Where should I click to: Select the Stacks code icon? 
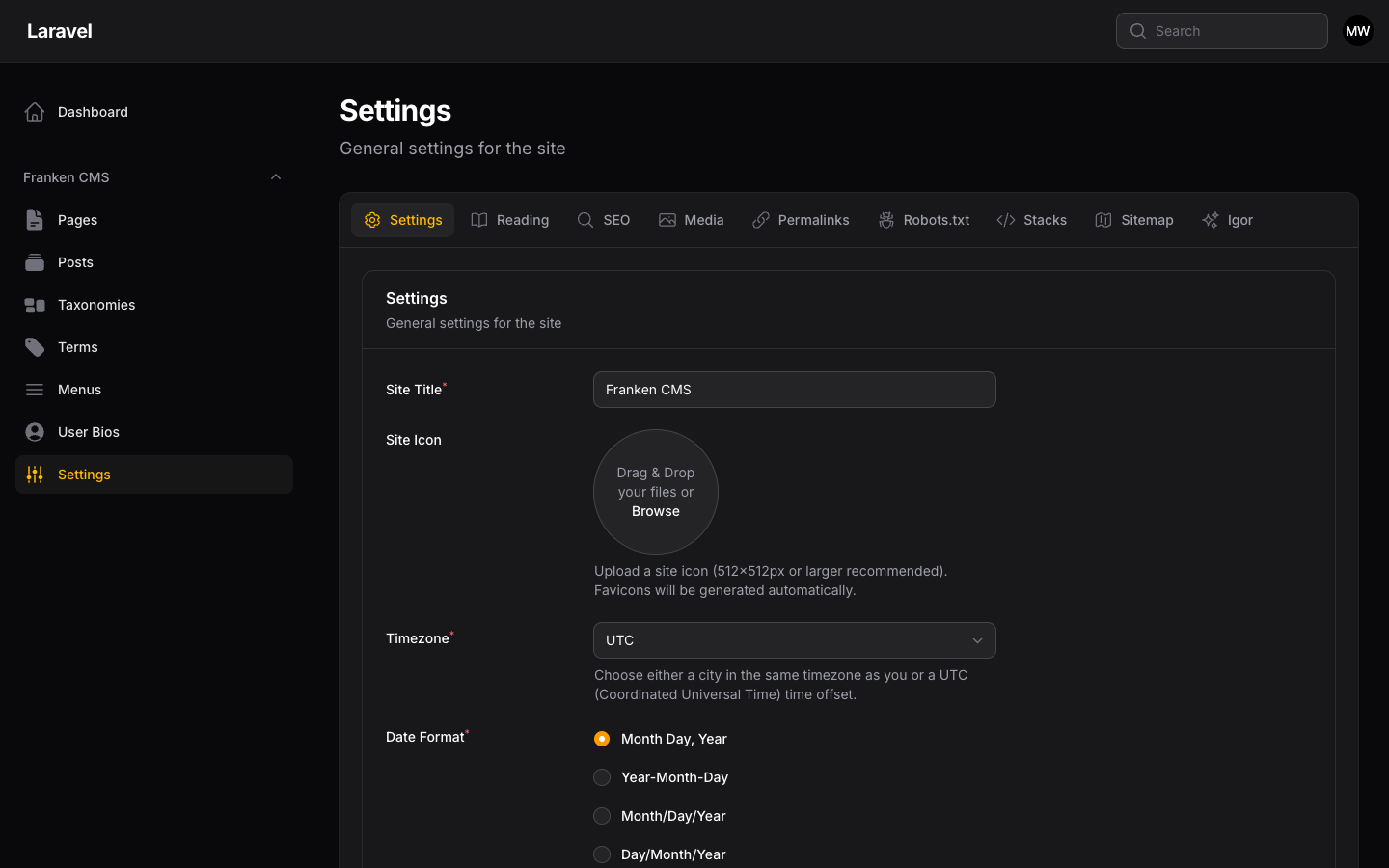[x=1005, y=220]
